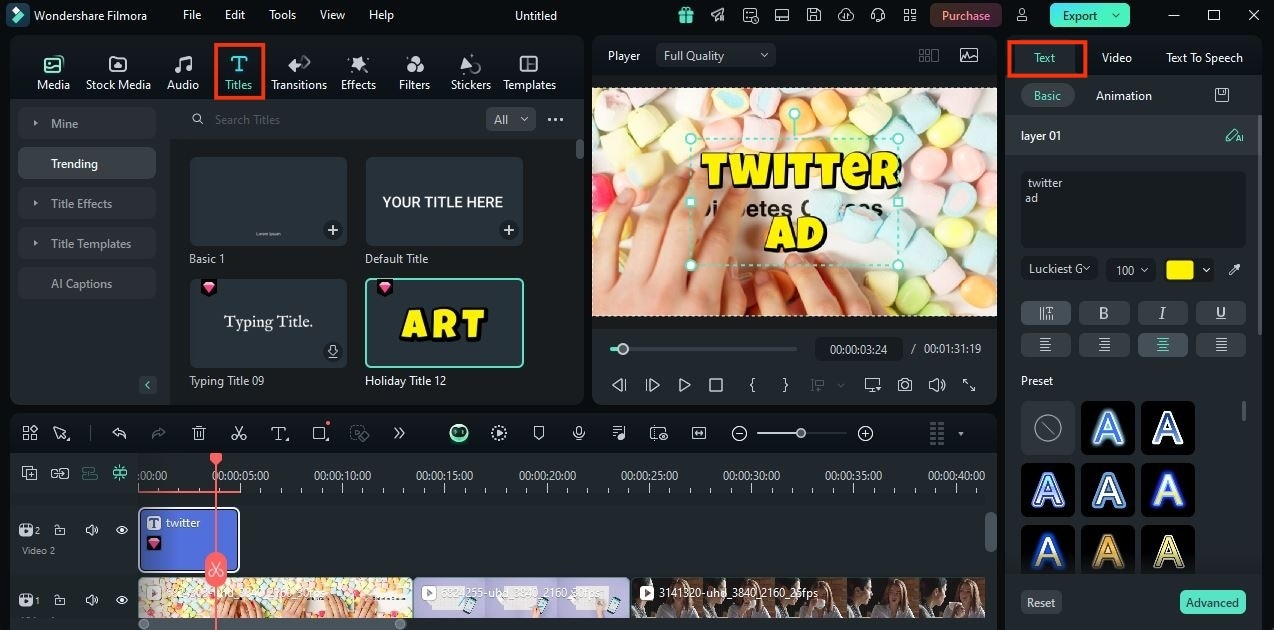
Task: Click the timeline zoom slider handle
Action: point(801,433)
